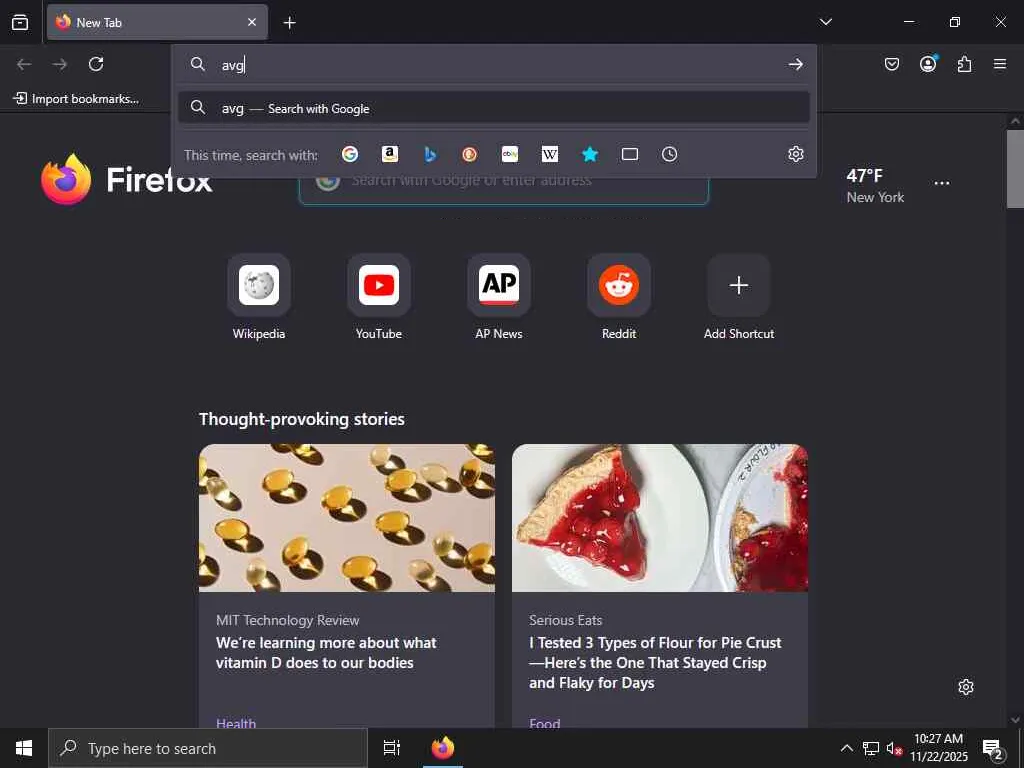Screen dimensions: 1024x768
Task: Search this time with Amazon icon
Action: [390, 154]
